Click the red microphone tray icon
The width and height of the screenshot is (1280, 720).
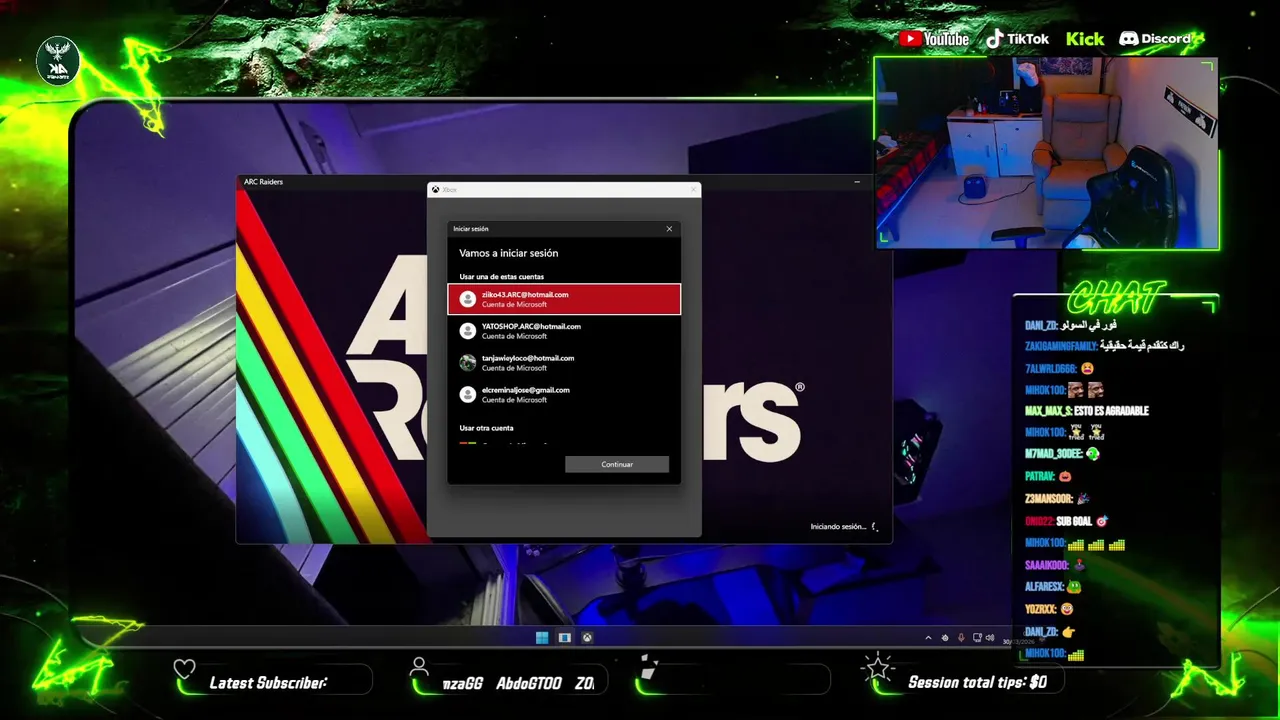click(x=961, y=638)
